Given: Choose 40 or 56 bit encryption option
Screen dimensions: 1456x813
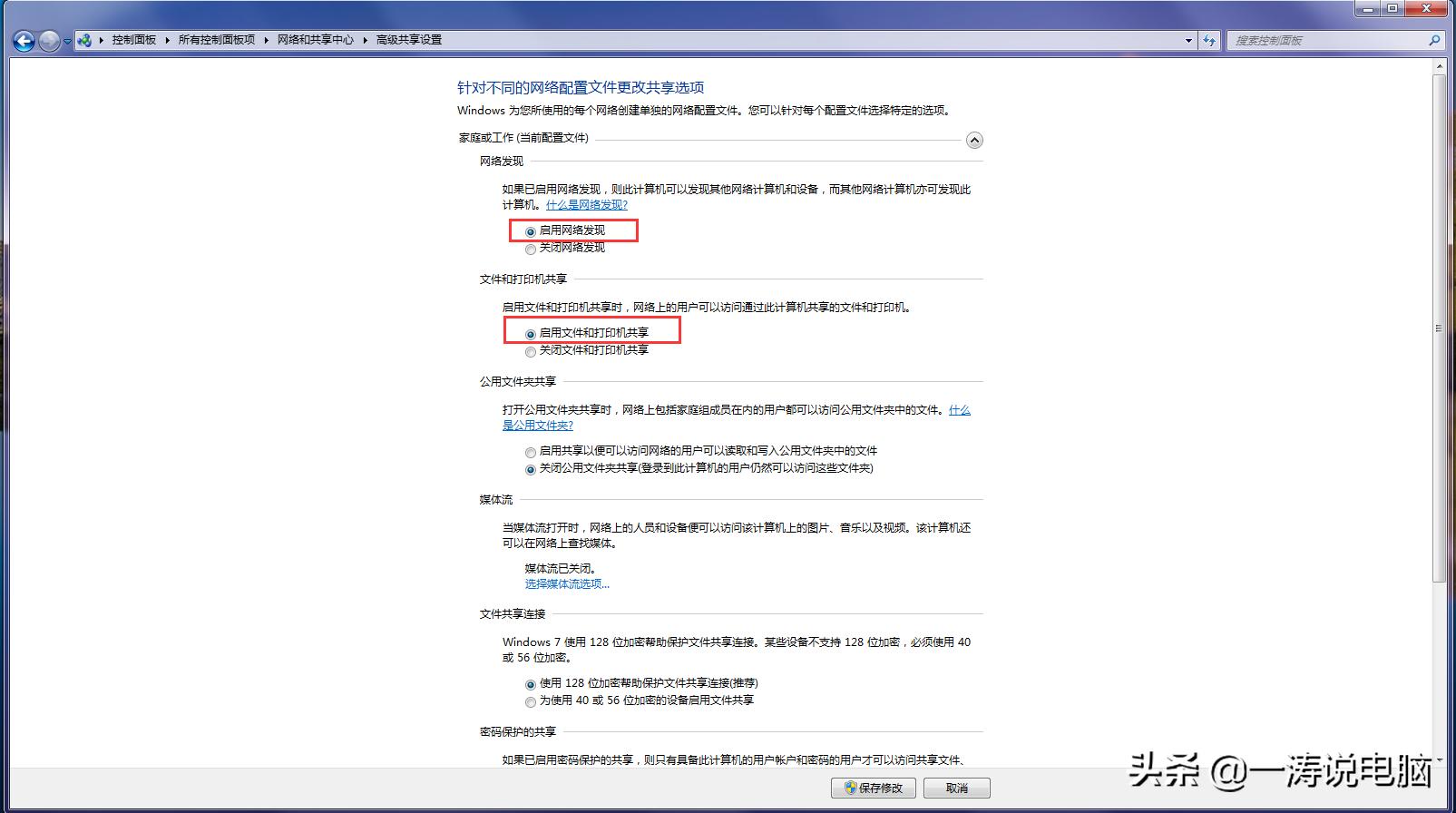Looking at the screenshot, I should pyautogui.click(x=531, y=701).
